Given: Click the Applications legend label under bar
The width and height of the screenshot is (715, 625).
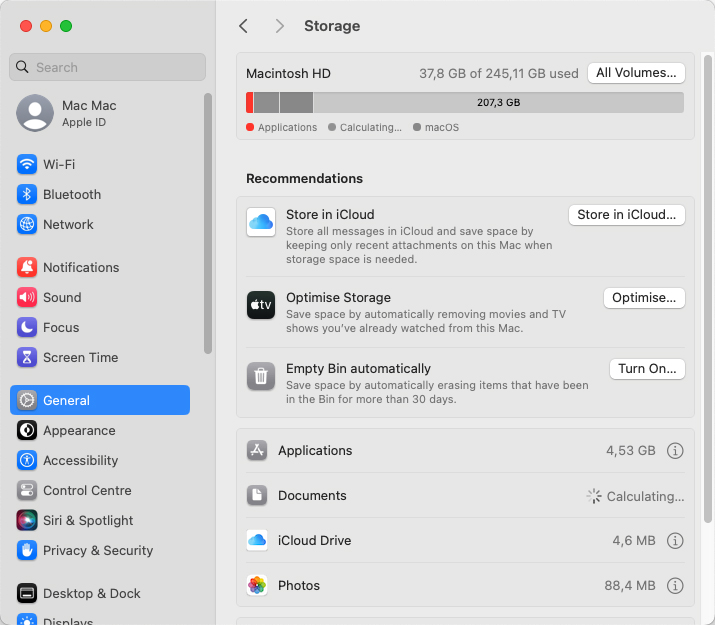Looking at the screenshot, I should (287, 127).
